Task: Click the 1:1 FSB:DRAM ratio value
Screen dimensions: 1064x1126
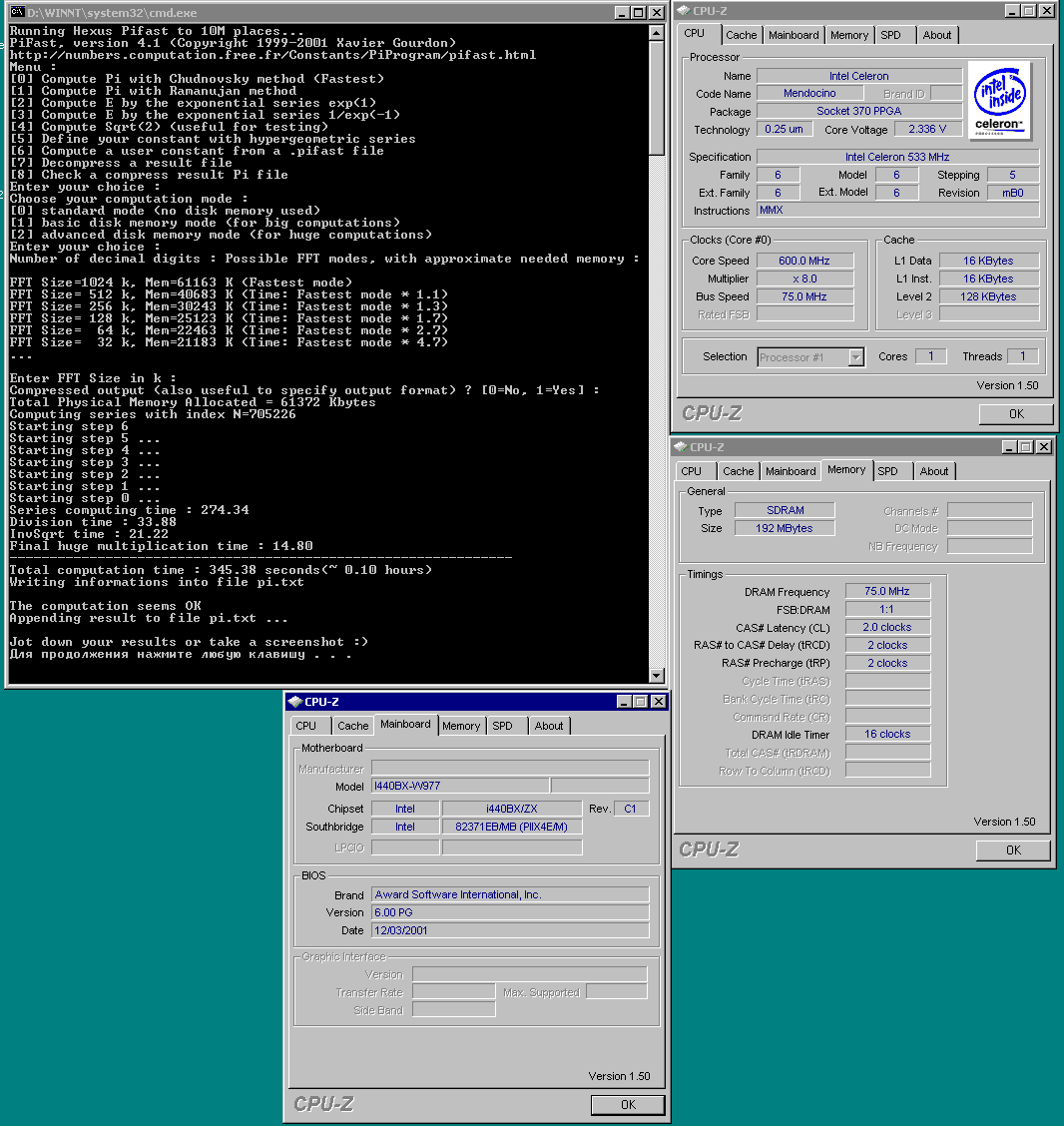Action: 887,610
